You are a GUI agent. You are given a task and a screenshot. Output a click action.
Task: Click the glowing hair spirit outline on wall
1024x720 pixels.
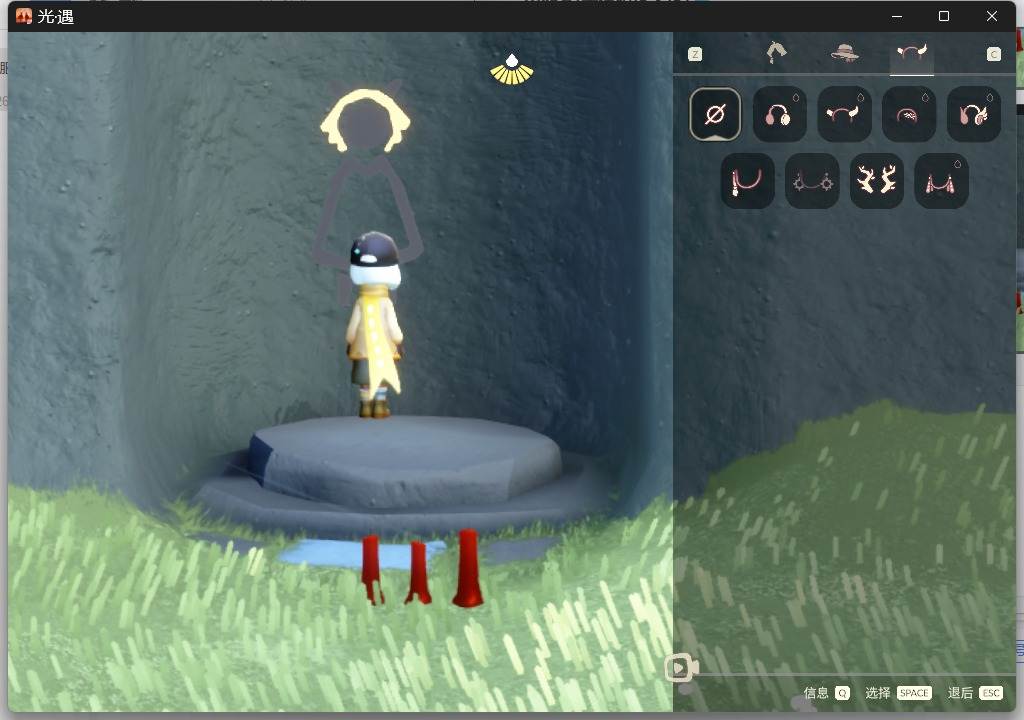(365, 121)
